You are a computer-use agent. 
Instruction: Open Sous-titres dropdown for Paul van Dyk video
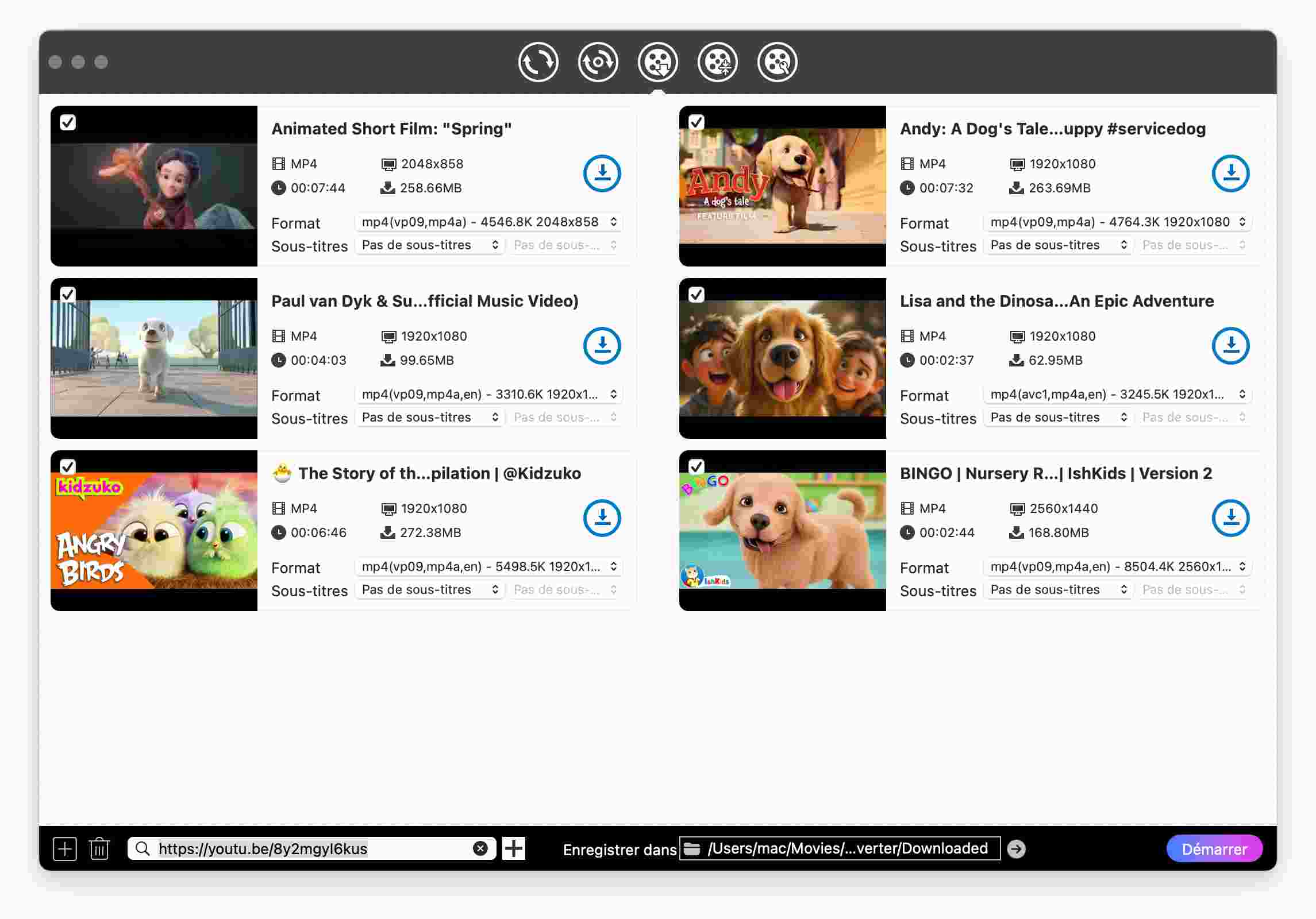(x=429, y=417)
